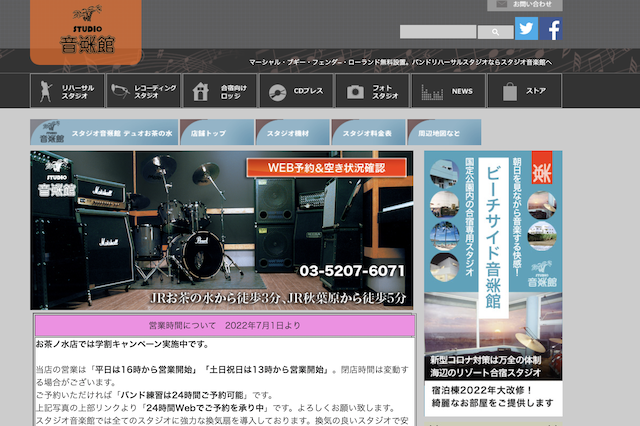Open the Facebook page icon

click(x=552, y=29)
